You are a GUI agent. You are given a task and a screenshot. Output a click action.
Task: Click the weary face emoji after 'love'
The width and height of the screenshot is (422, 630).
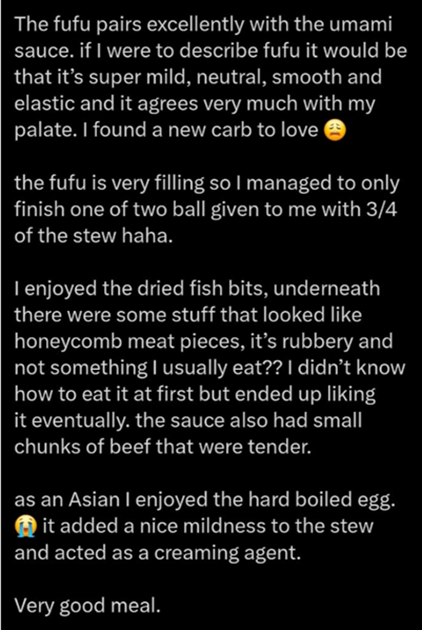pos(334,131)
